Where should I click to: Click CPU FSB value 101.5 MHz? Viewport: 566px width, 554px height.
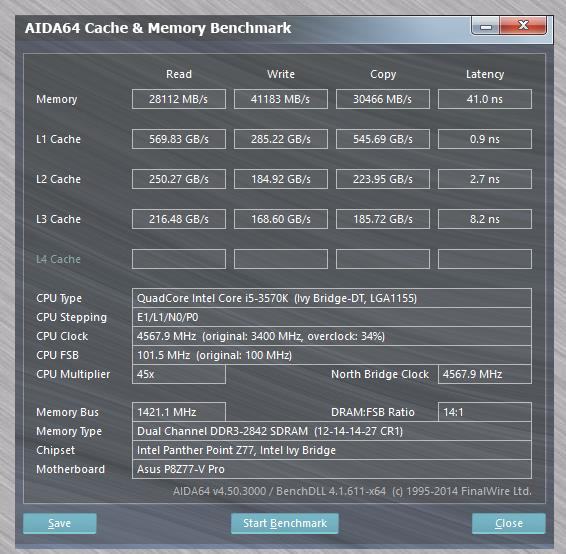coord(332,355)
